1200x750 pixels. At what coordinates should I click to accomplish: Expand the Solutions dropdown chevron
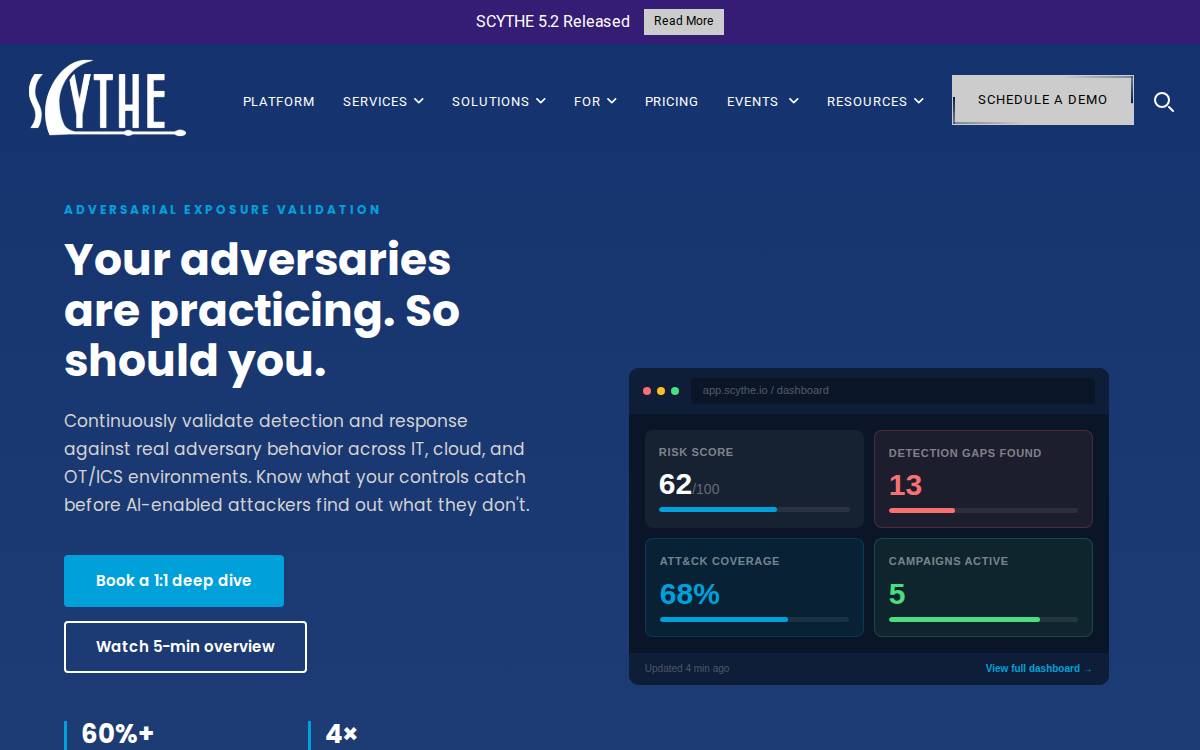click(x=541, y=101)
